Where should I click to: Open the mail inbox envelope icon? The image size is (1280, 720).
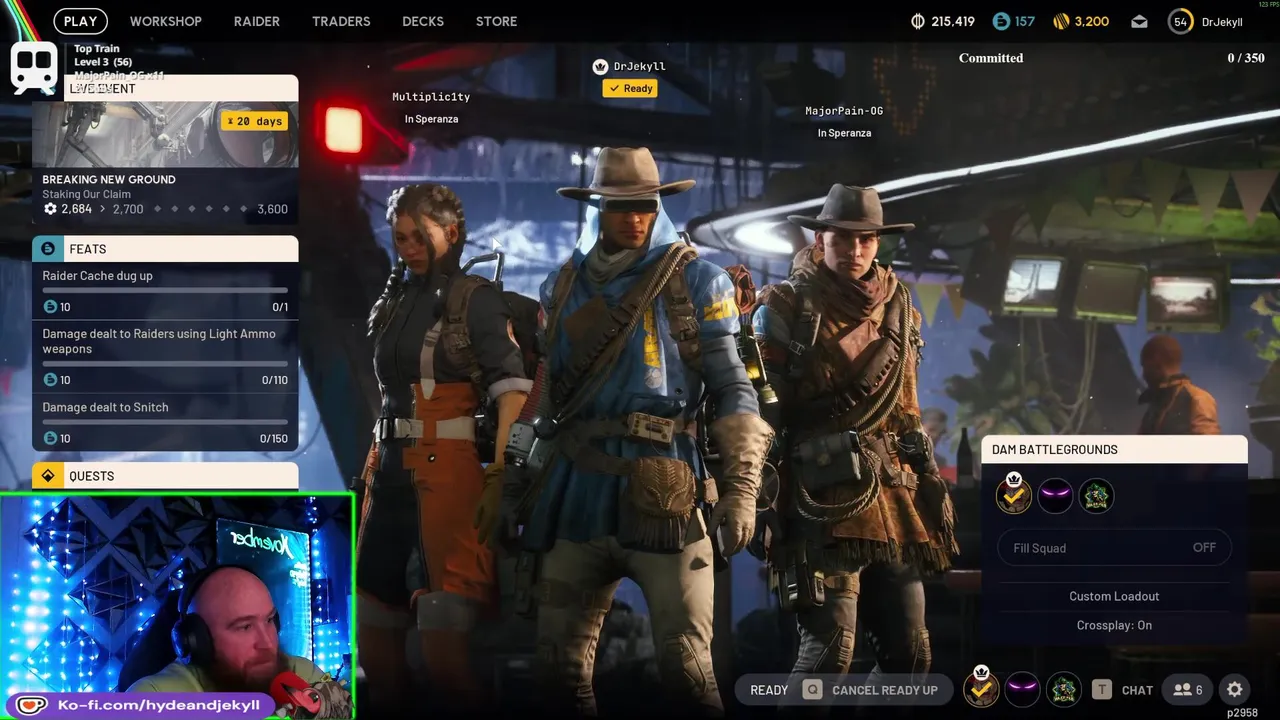(x=1139, y=21)
